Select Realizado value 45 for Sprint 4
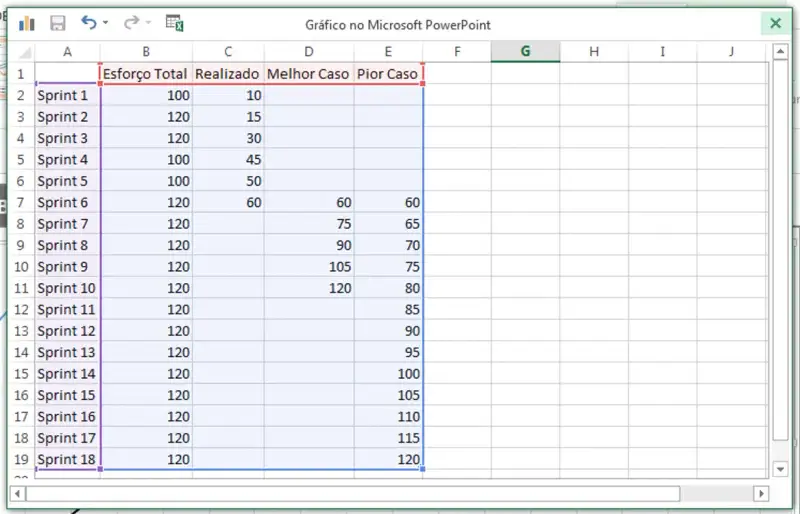Image resolution: width=800 pixels, height=514 pixels. click(228, 160)
